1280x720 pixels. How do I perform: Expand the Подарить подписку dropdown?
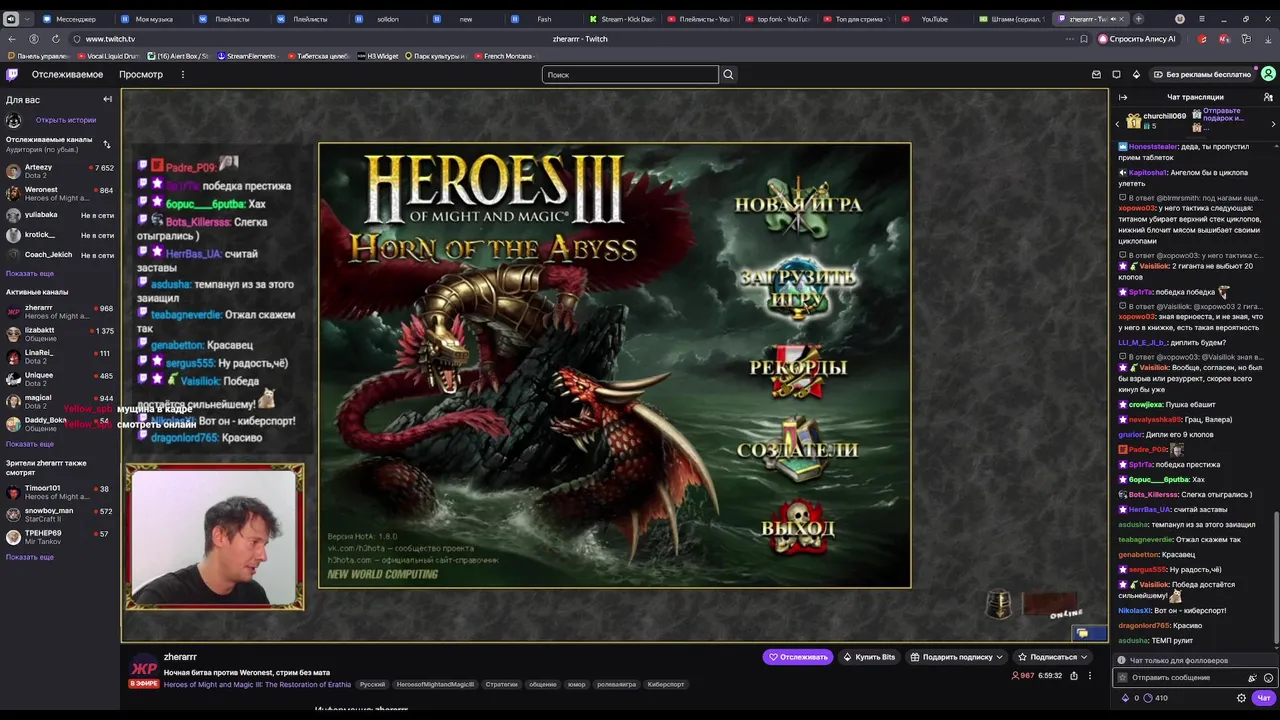click(998, 657)
